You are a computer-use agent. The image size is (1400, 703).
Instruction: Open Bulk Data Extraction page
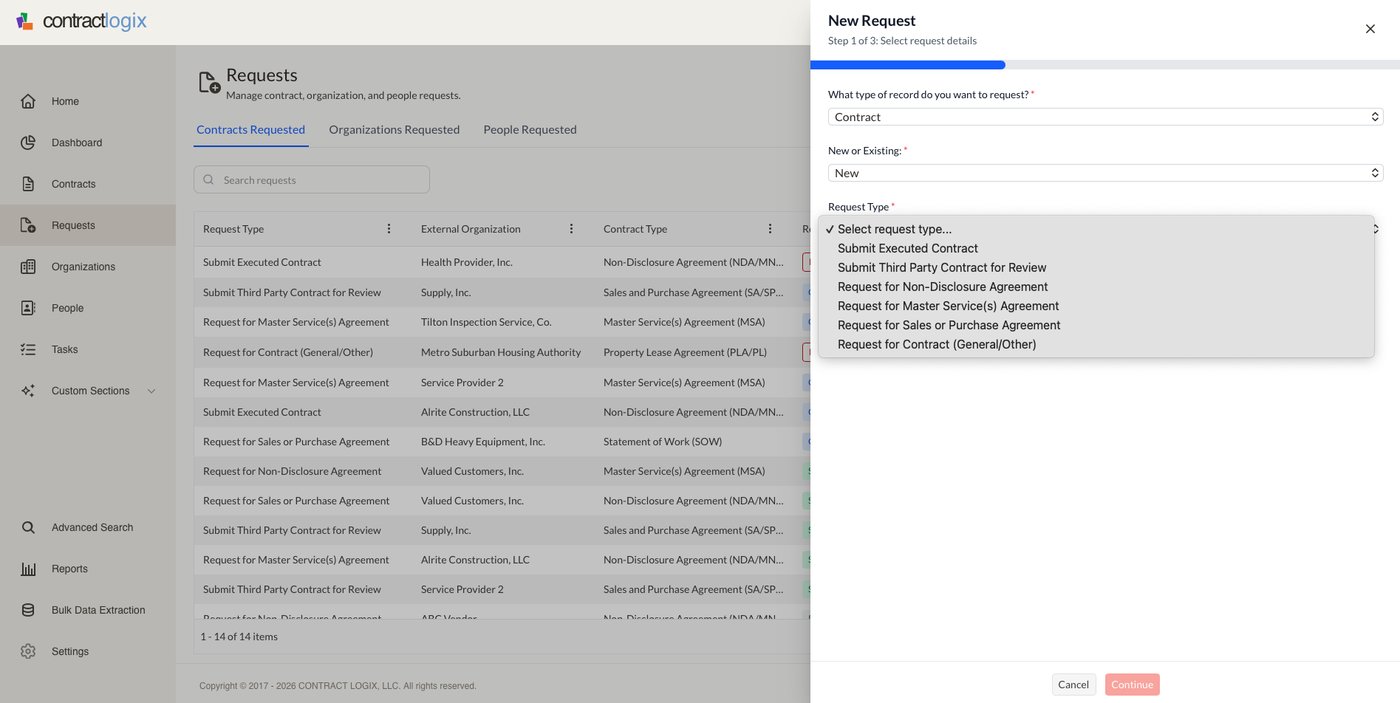[98, 610]
